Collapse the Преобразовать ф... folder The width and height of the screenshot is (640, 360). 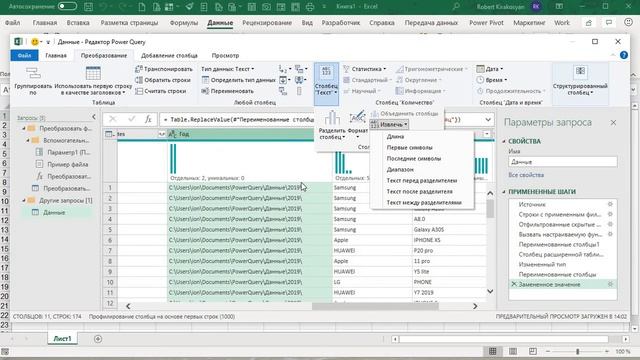click(24, 129)
